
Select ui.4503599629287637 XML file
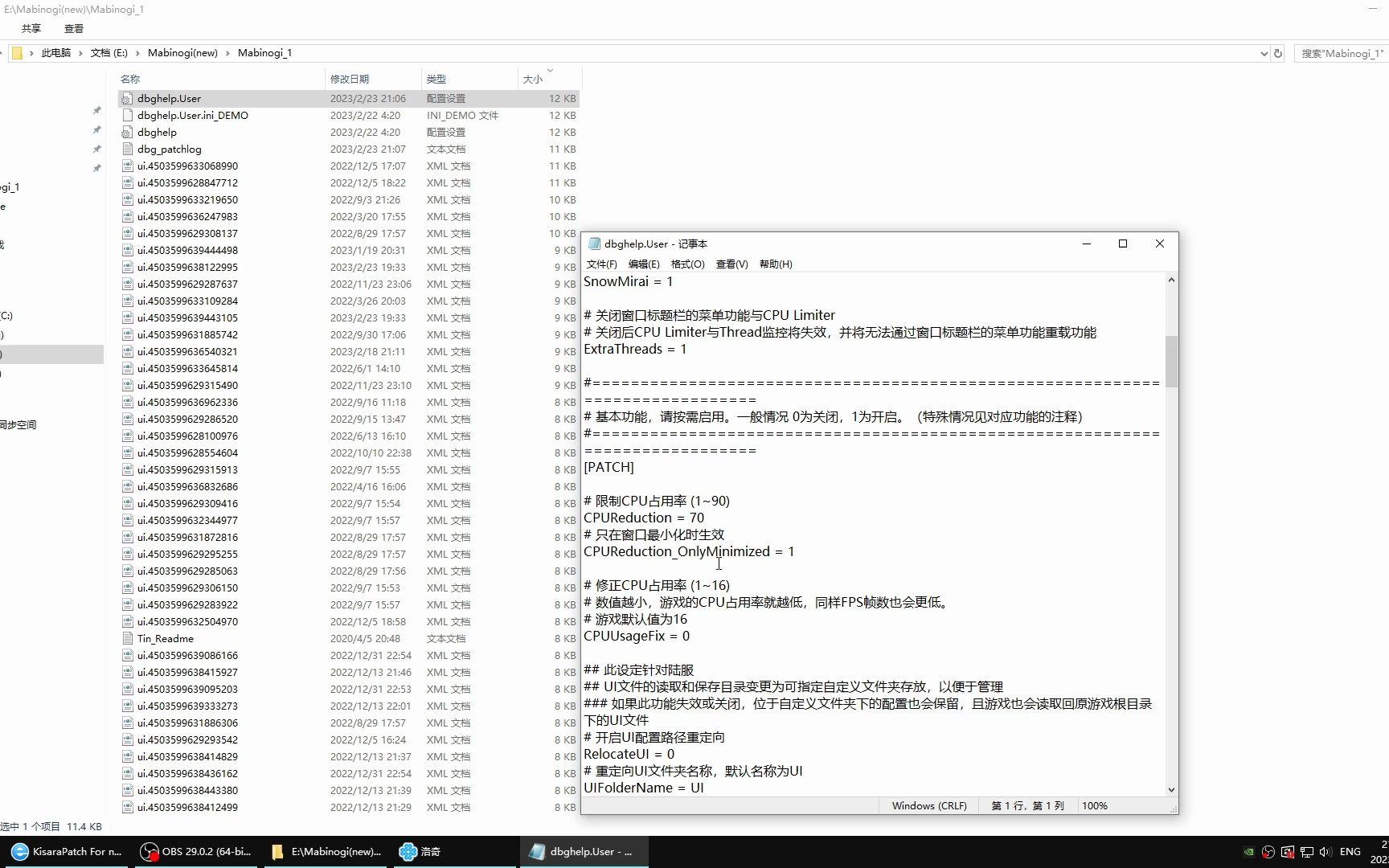coord(187,284)
